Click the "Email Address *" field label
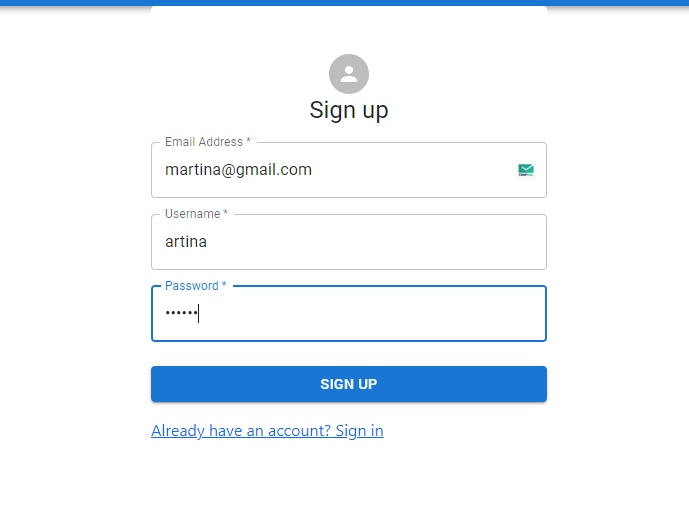 208,142
